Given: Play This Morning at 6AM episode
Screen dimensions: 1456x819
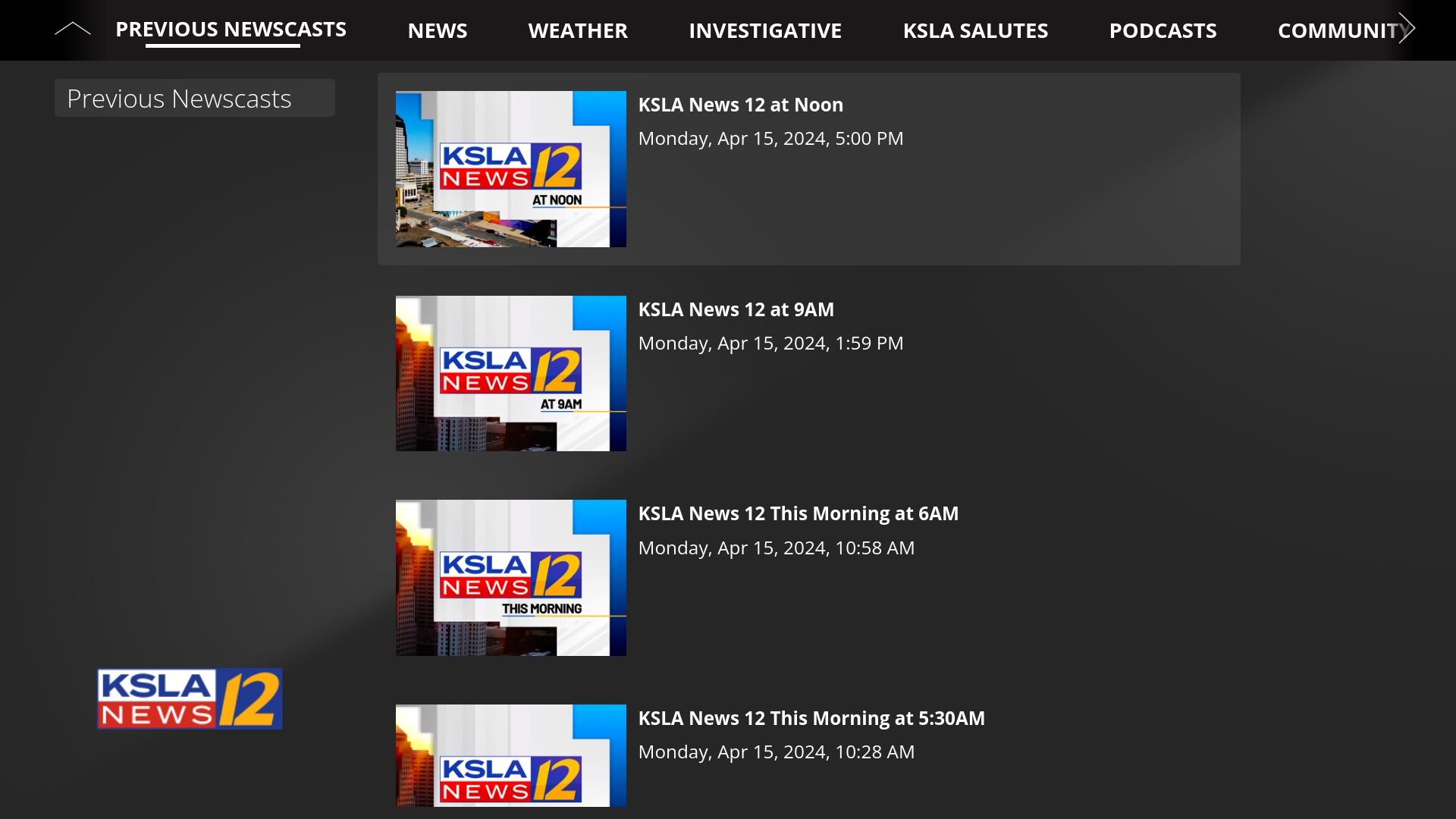Looking at the screenshot, I should click(799, 513).
